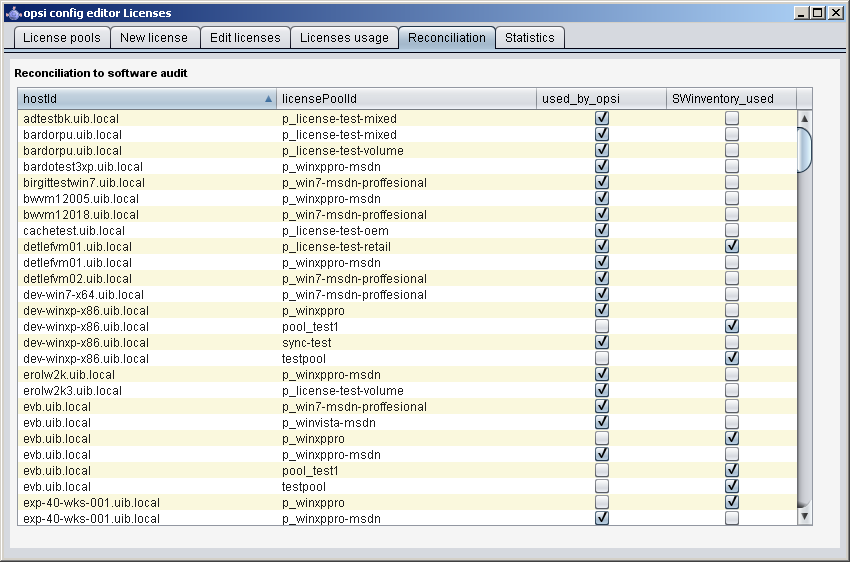Select host cell birgittestwin7.uib.local
850x562 pixels.
click(x=147, y=183)
